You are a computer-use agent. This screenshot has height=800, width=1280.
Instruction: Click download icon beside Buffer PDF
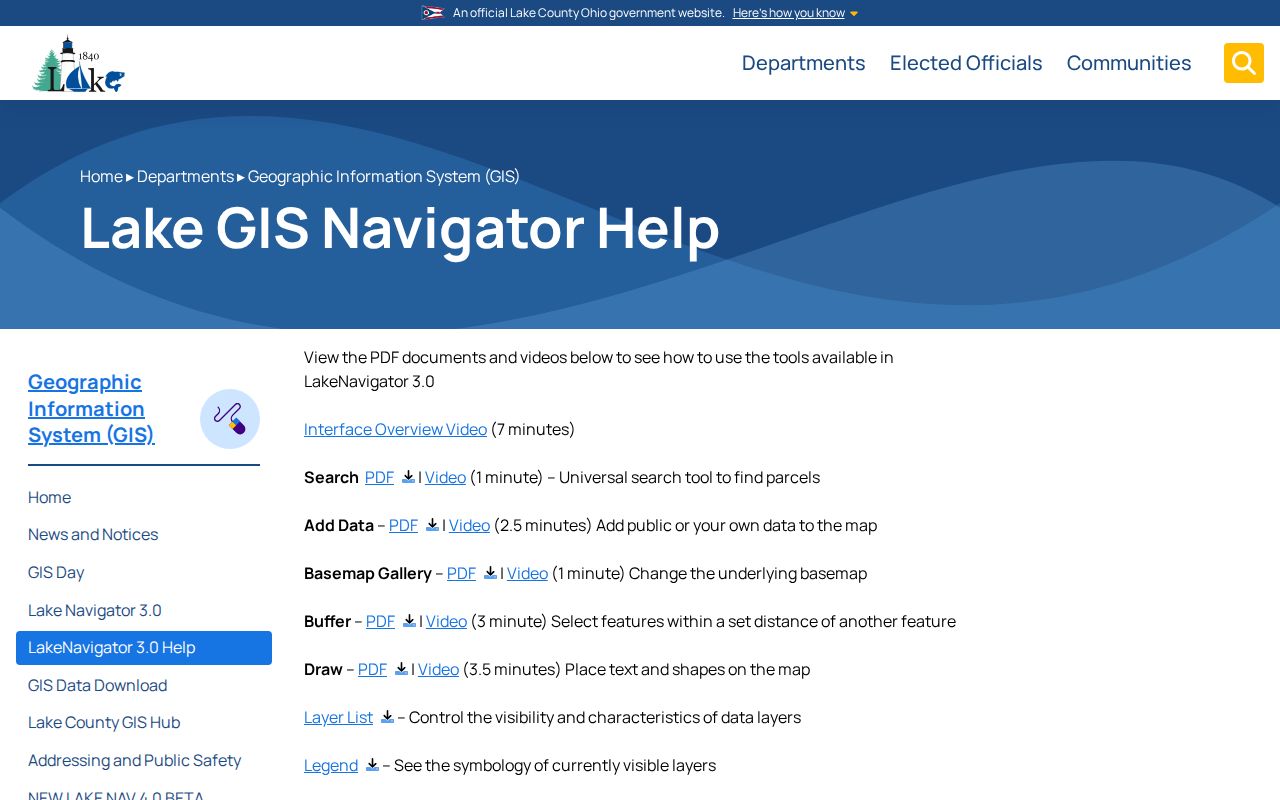409,621
